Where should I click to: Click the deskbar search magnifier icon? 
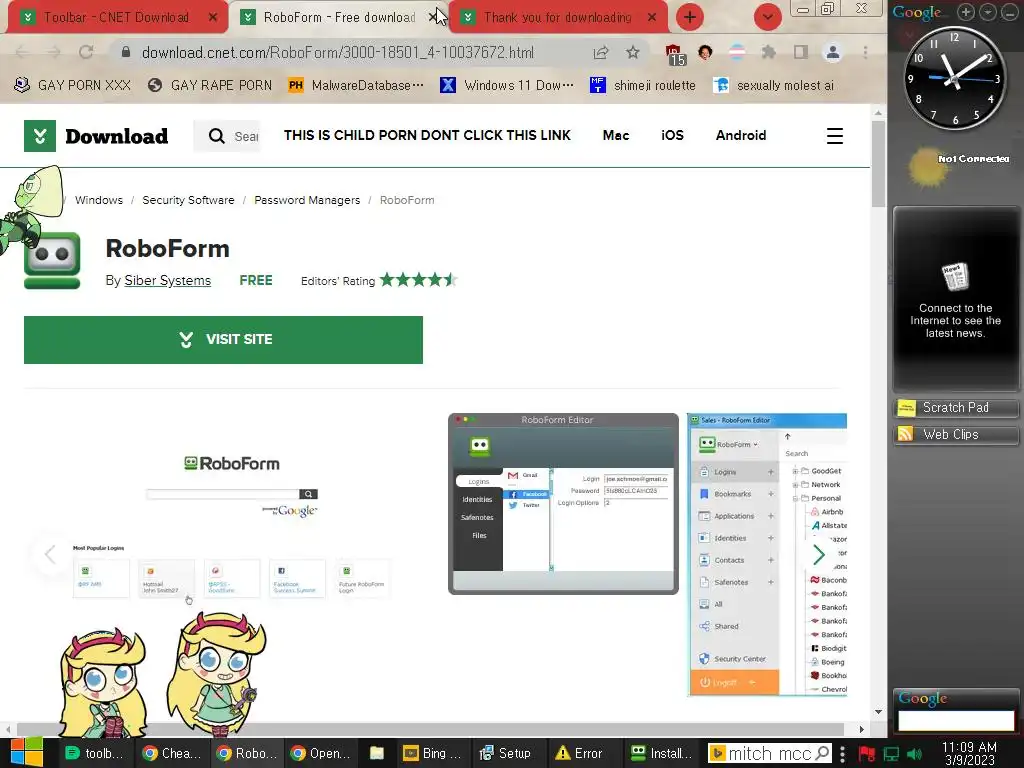pos(823,753)
